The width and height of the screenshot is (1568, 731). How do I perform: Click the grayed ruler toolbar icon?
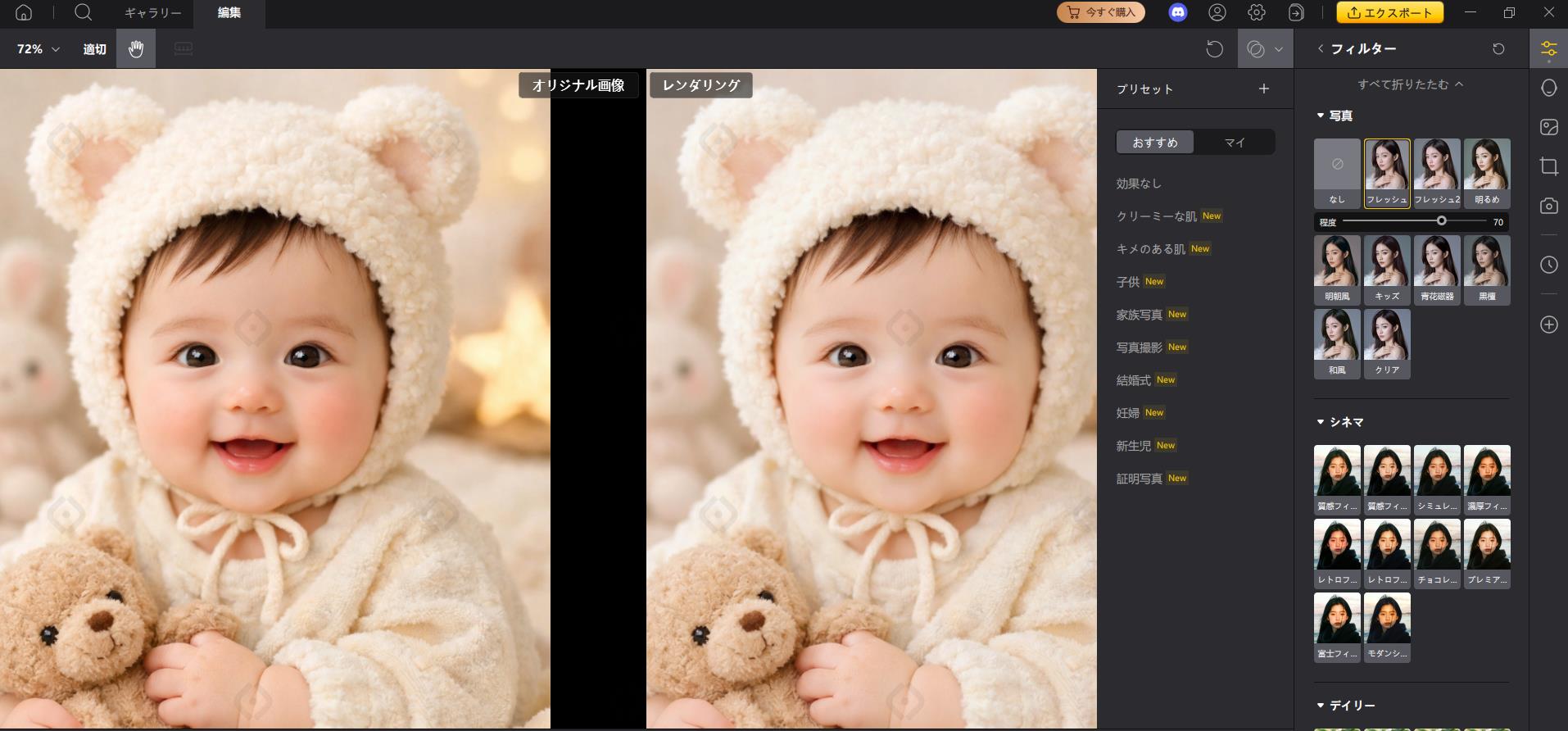(x=184, y=49)
